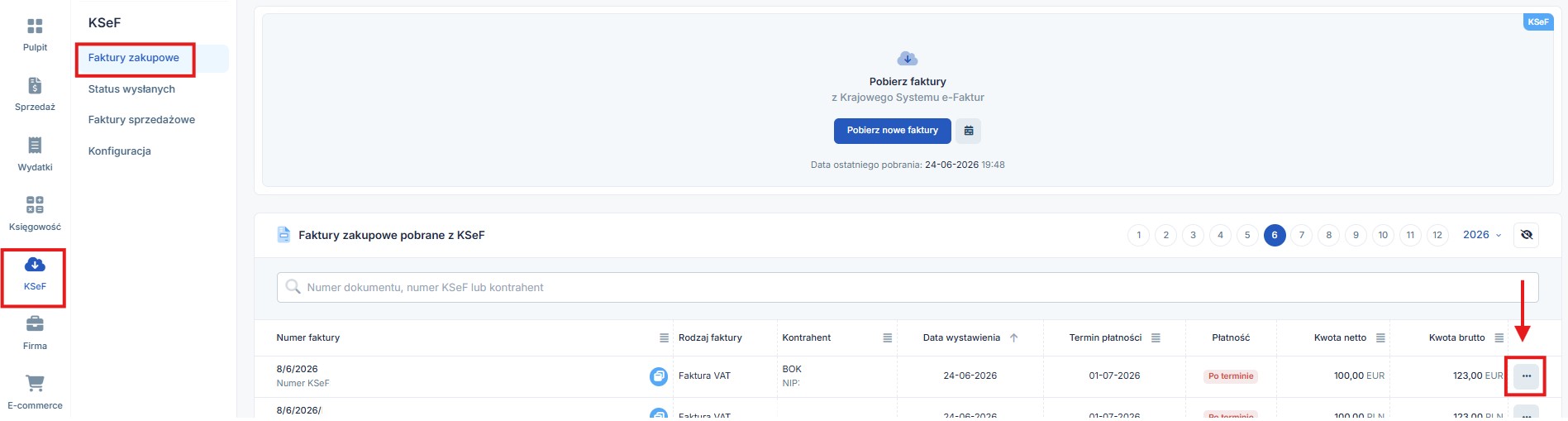1568x421 pixels.
Task: Click the 100,00 EUR net amount
Action: (1359, 376)
